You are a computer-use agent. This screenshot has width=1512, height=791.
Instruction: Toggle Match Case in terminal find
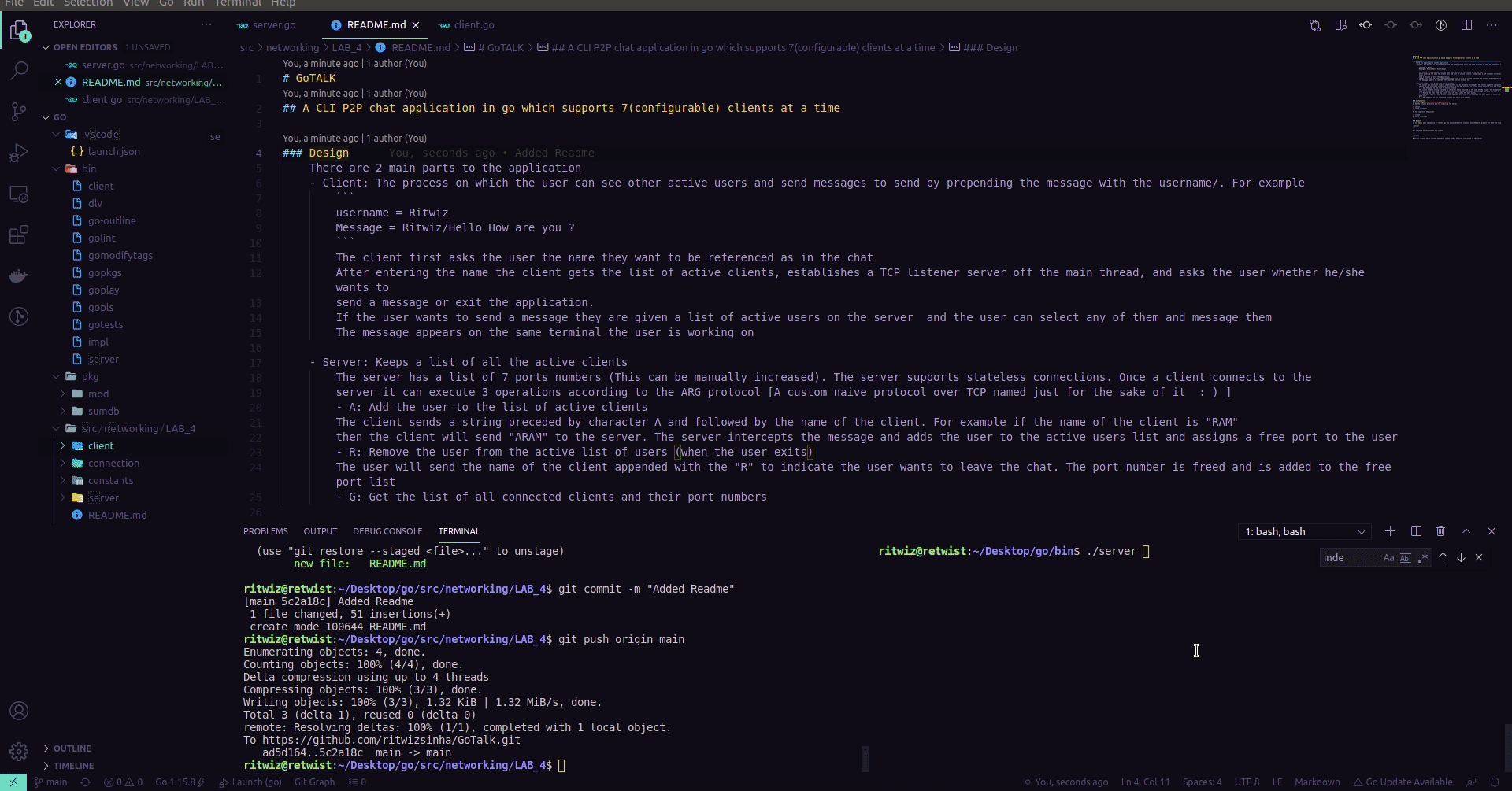(x=1388, y=558)
